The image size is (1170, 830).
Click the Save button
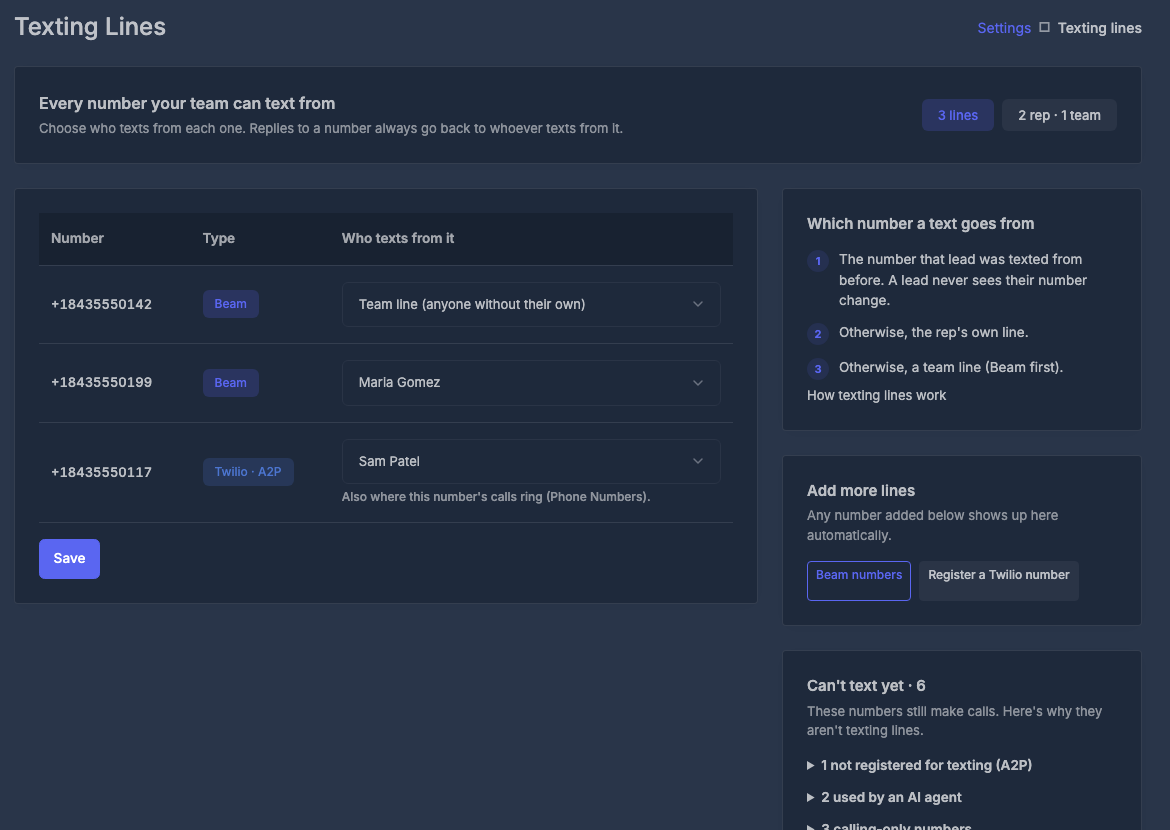tap(69, 558)
